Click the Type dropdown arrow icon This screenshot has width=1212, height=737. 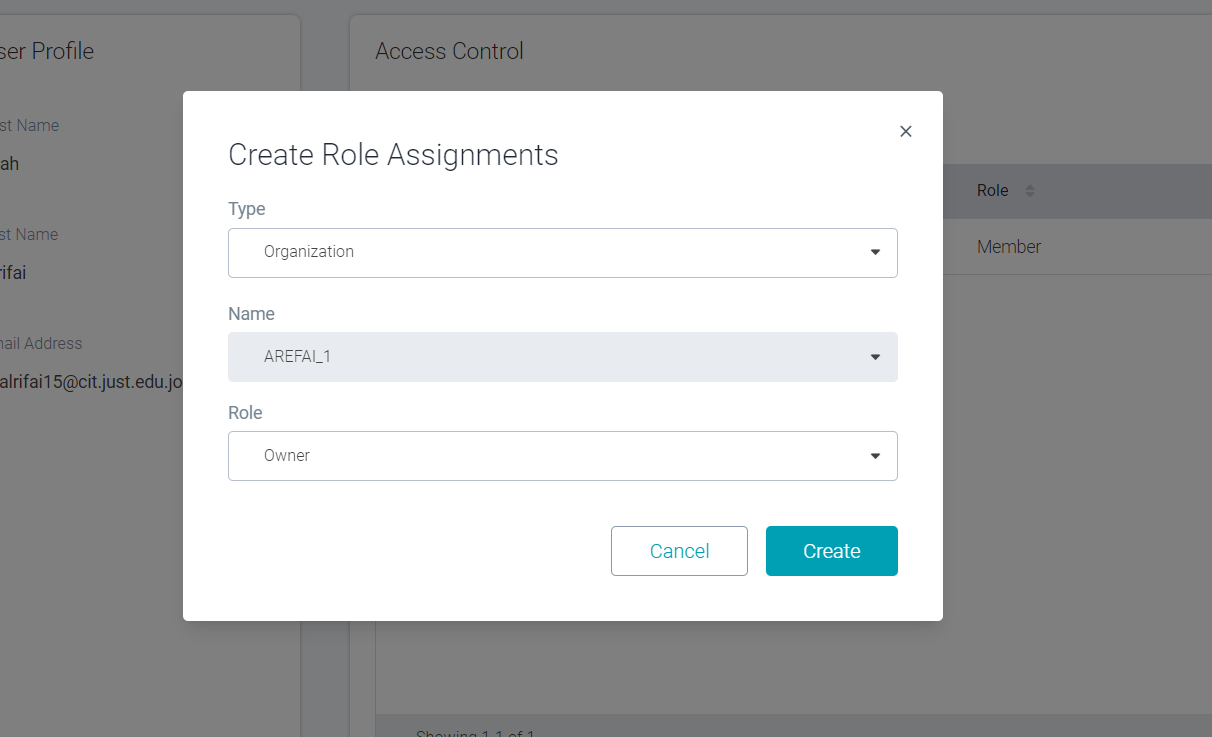pyautogui.click(x=875, y=253)
